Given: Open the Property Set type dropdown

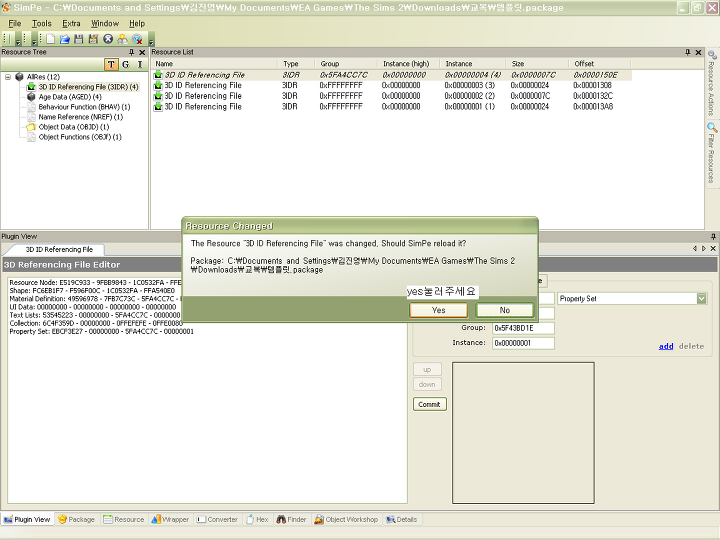Looking at the screenshot, I should point(701,298).
